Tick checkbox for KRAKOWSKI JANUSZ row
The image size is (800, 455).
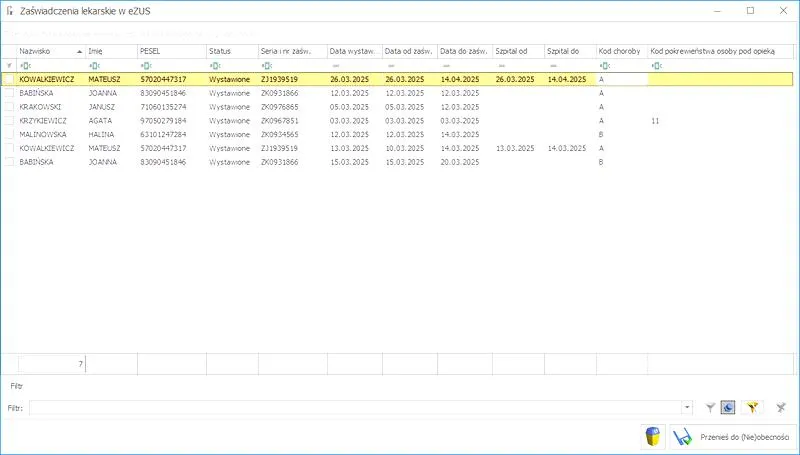(x=9, y=107)
